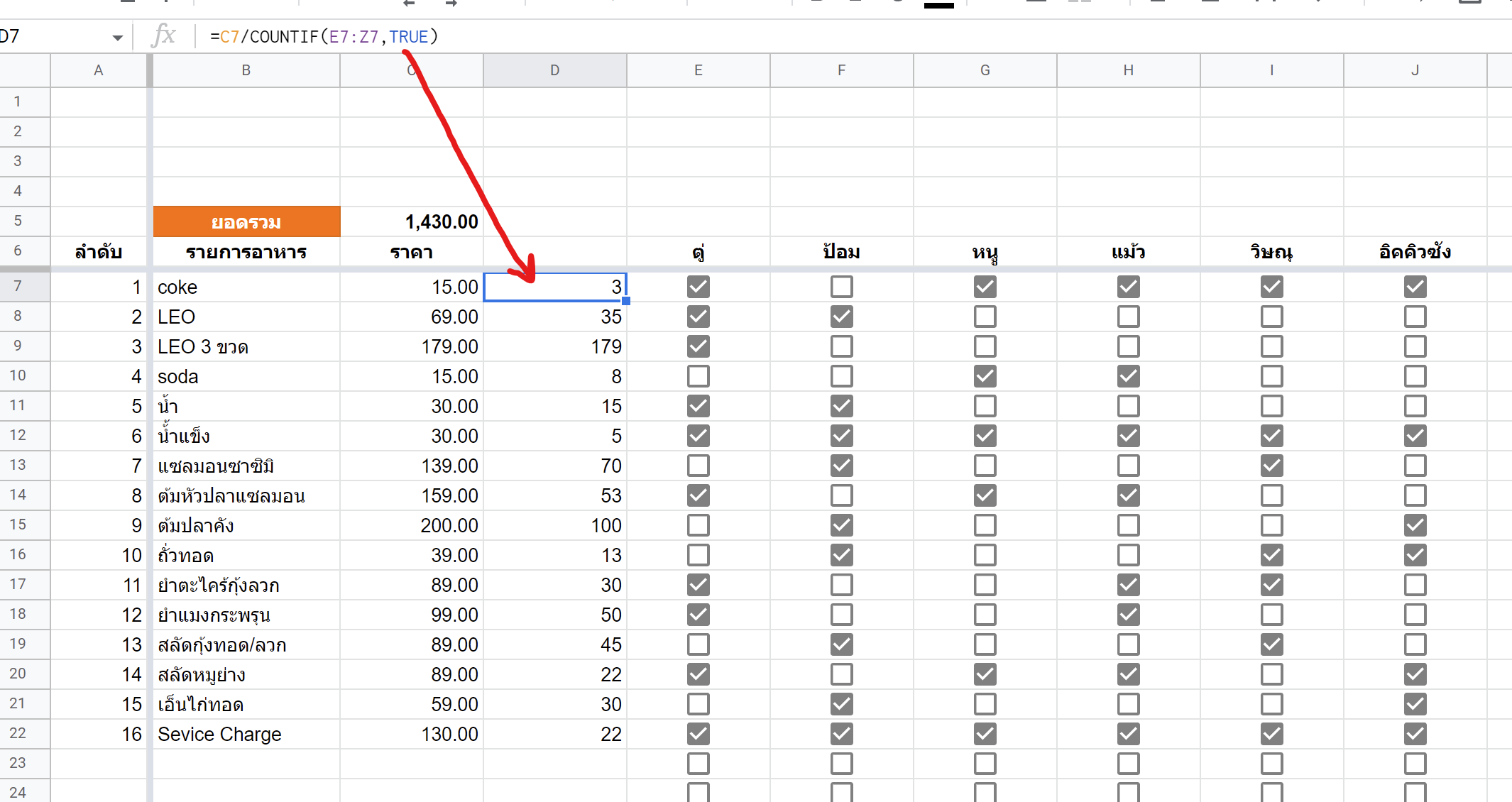Select the ต้มปลาคัง item cell

point(246,525)
